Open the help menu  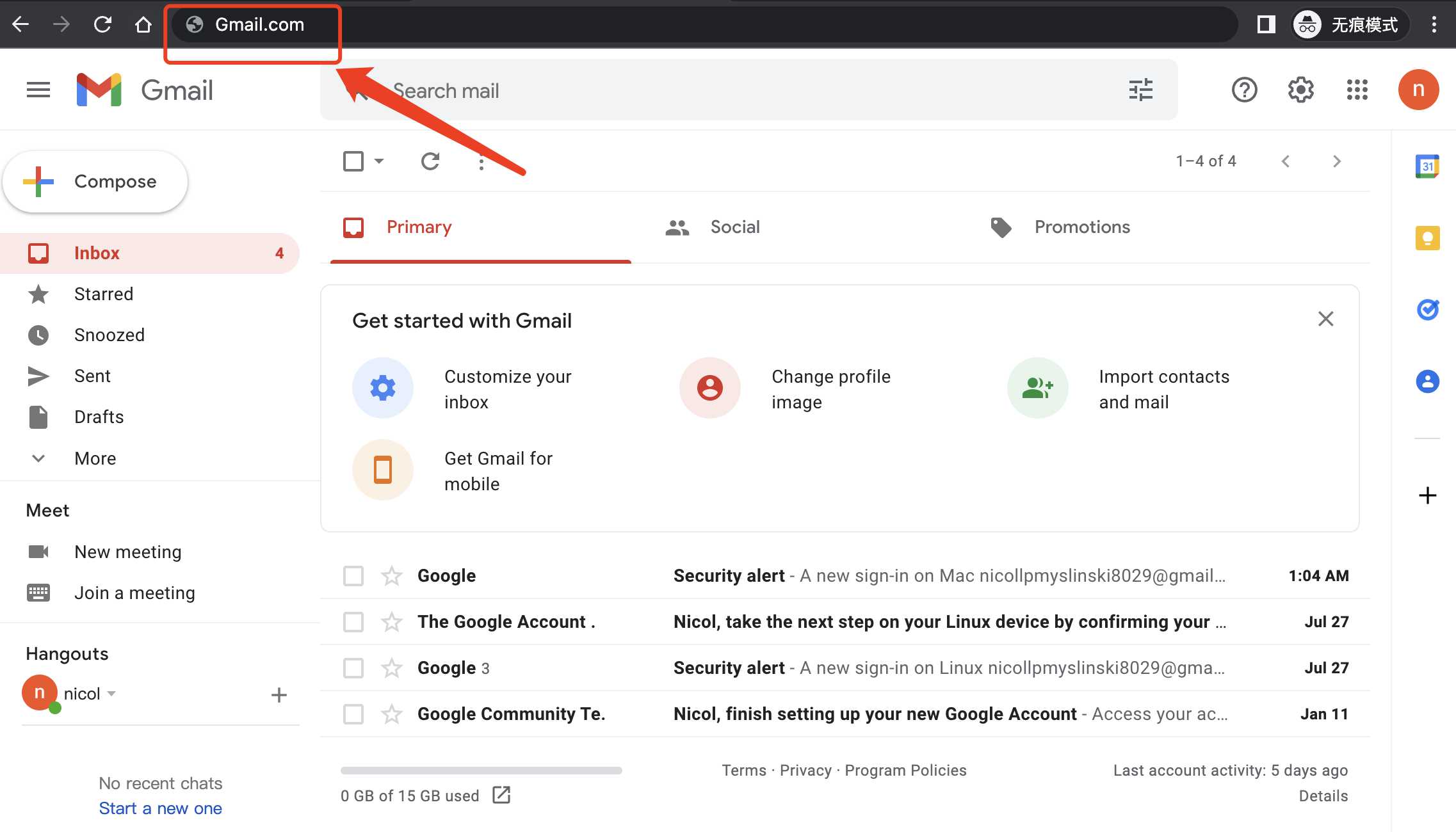(1245, 90)
